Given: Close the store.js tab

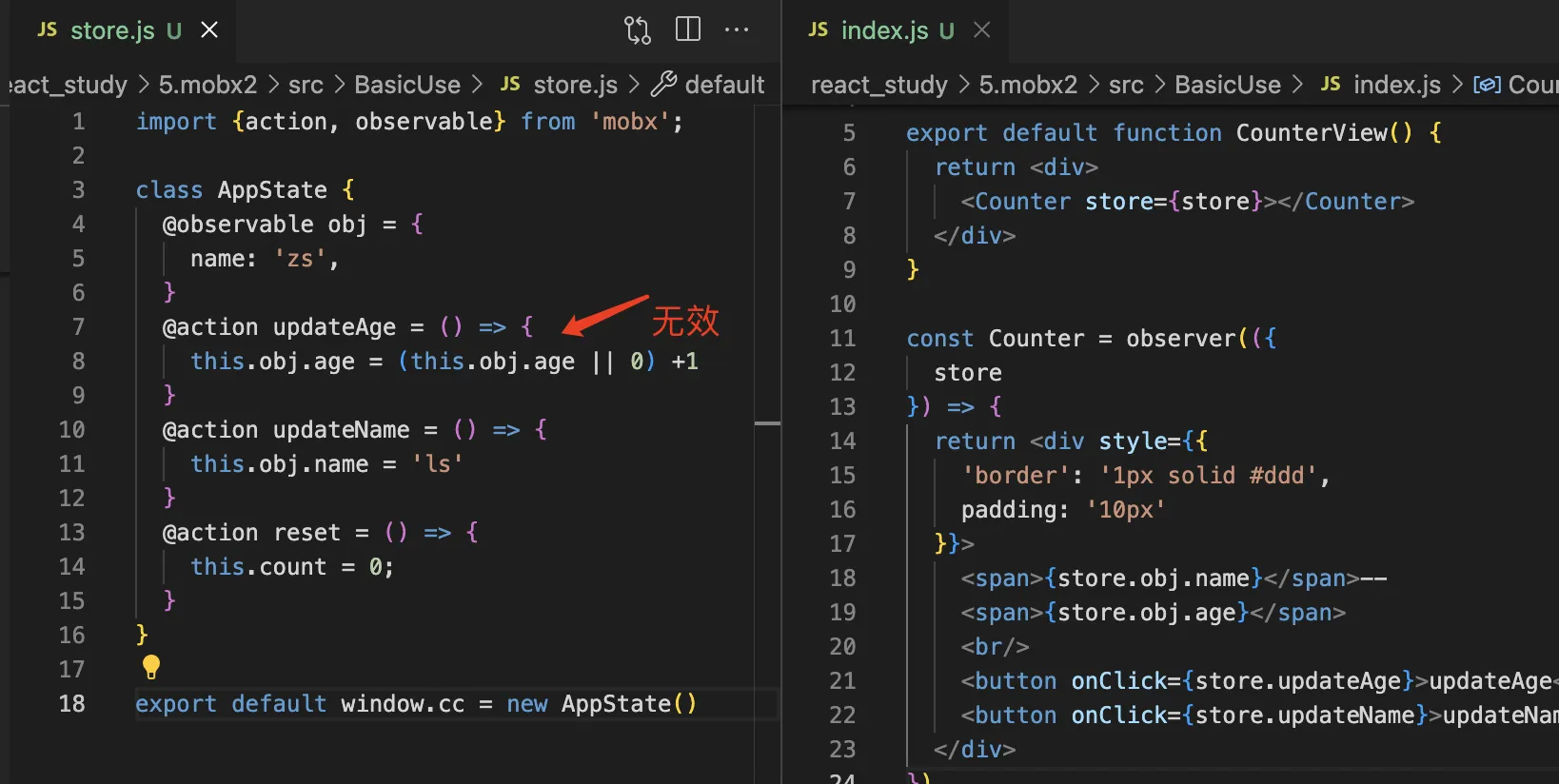Looking at the screenshot, I should [209, 30].
